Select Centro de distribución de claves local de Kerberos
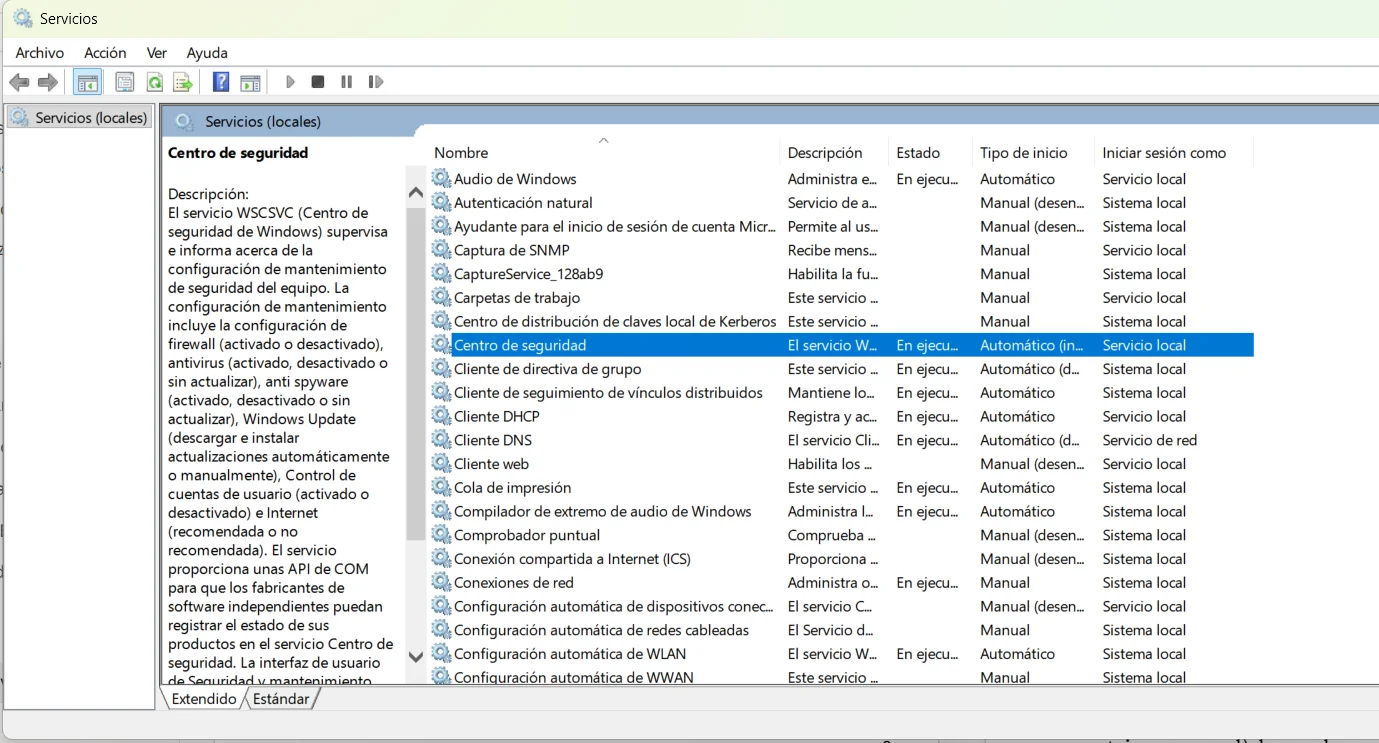The image size is (1379, 743). pos(615,321)
